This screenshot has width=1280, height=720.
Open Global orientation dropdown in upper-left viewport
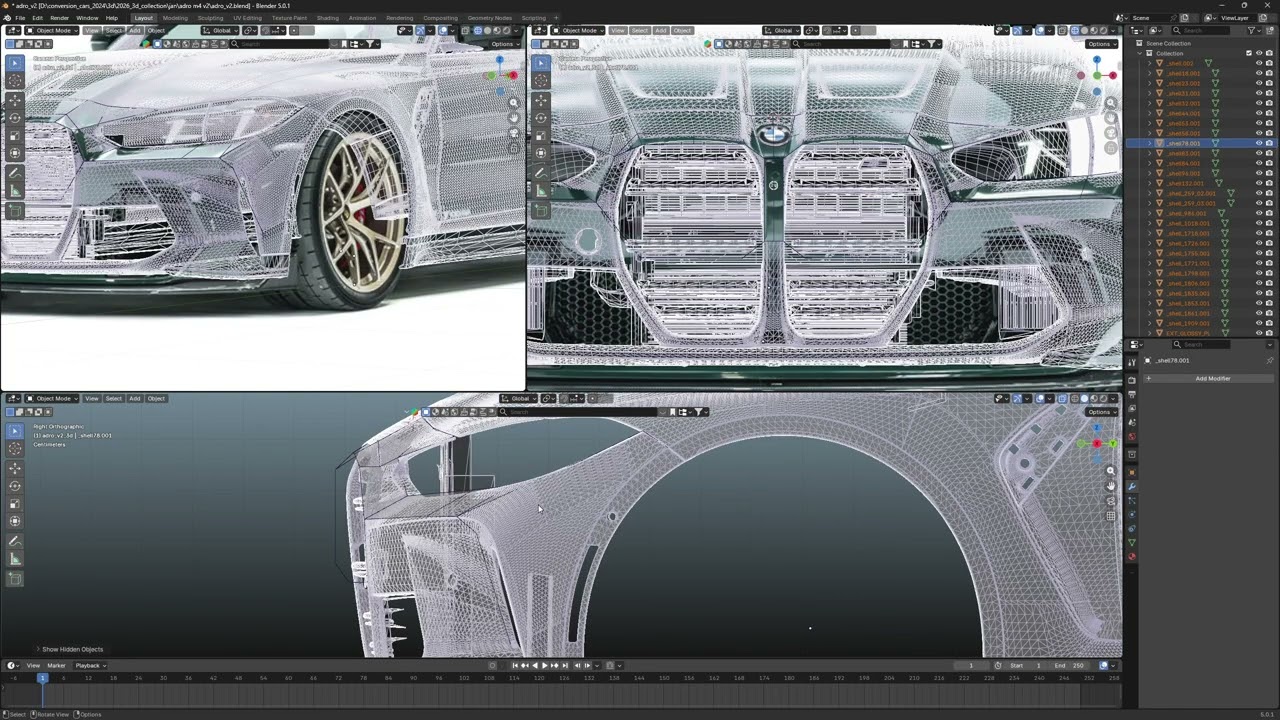coord(221,31)
